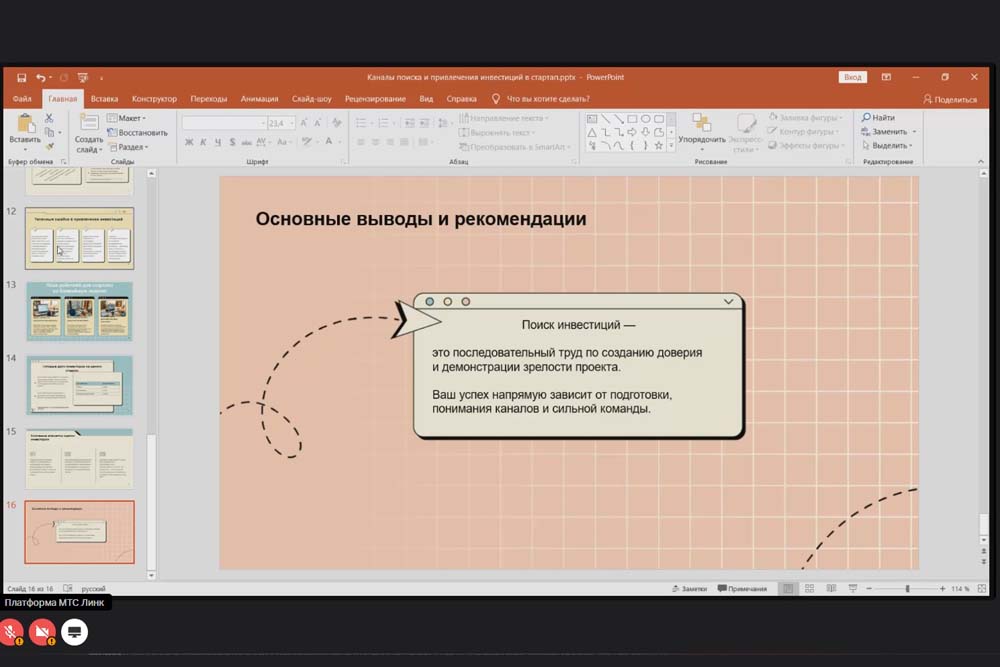Start presentation from beginning icon in title bar
This screenshot has height=667, width=1000.
(x=82, y=77)
